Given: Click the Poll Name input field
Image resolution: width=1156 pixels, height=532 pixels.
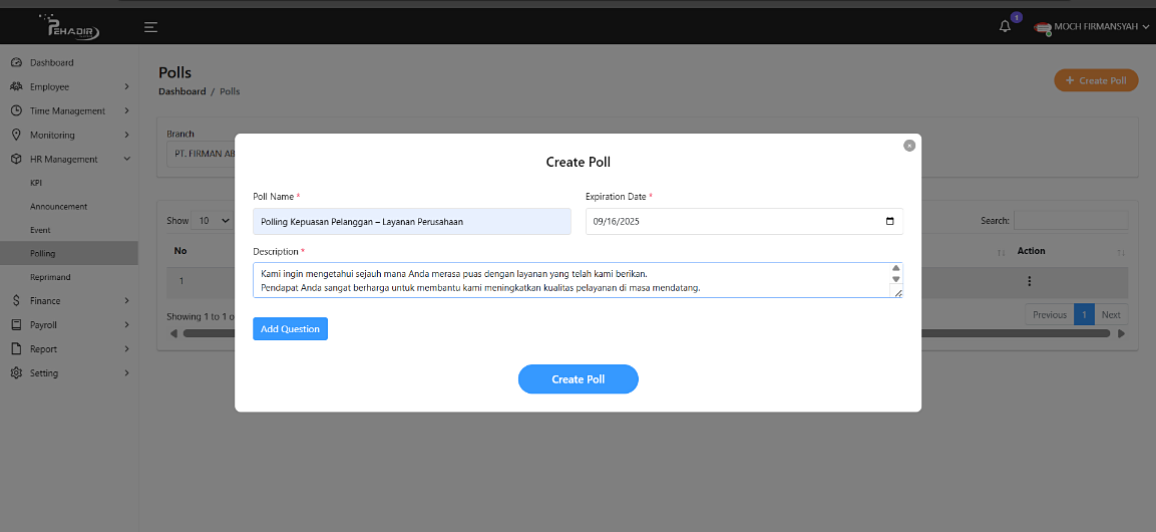Looking at the screenshot, I should point(411,222).
